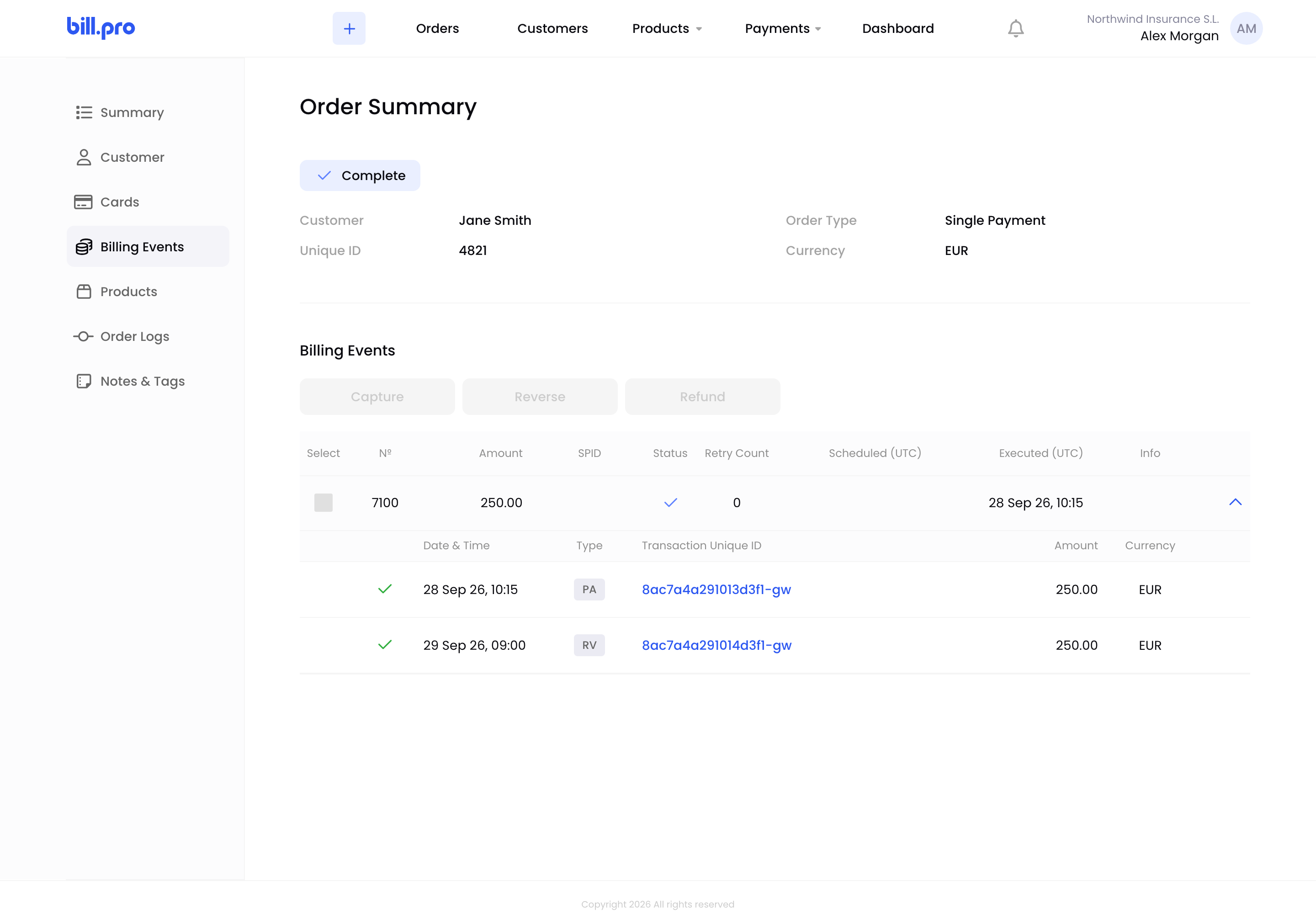This screenshot has width=1316, height=924.
Task: Open Order Logs in the sidebar
Action: coord(148,336)
